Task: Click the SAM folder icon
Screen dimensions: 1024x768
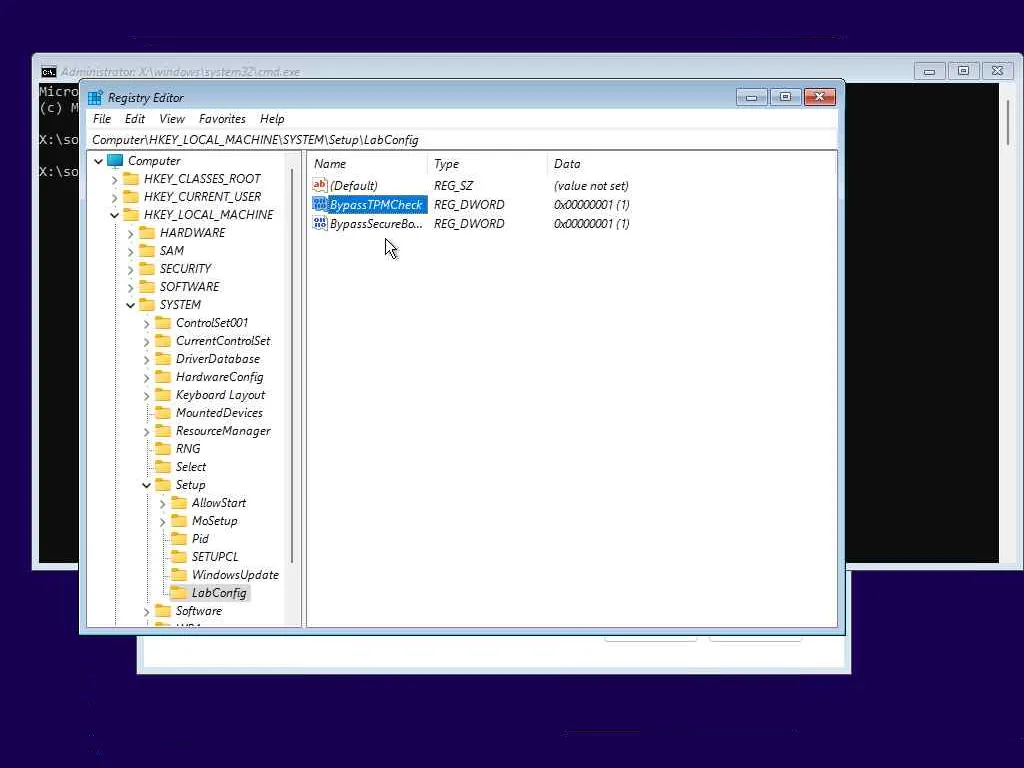Action: pos(148,251)
